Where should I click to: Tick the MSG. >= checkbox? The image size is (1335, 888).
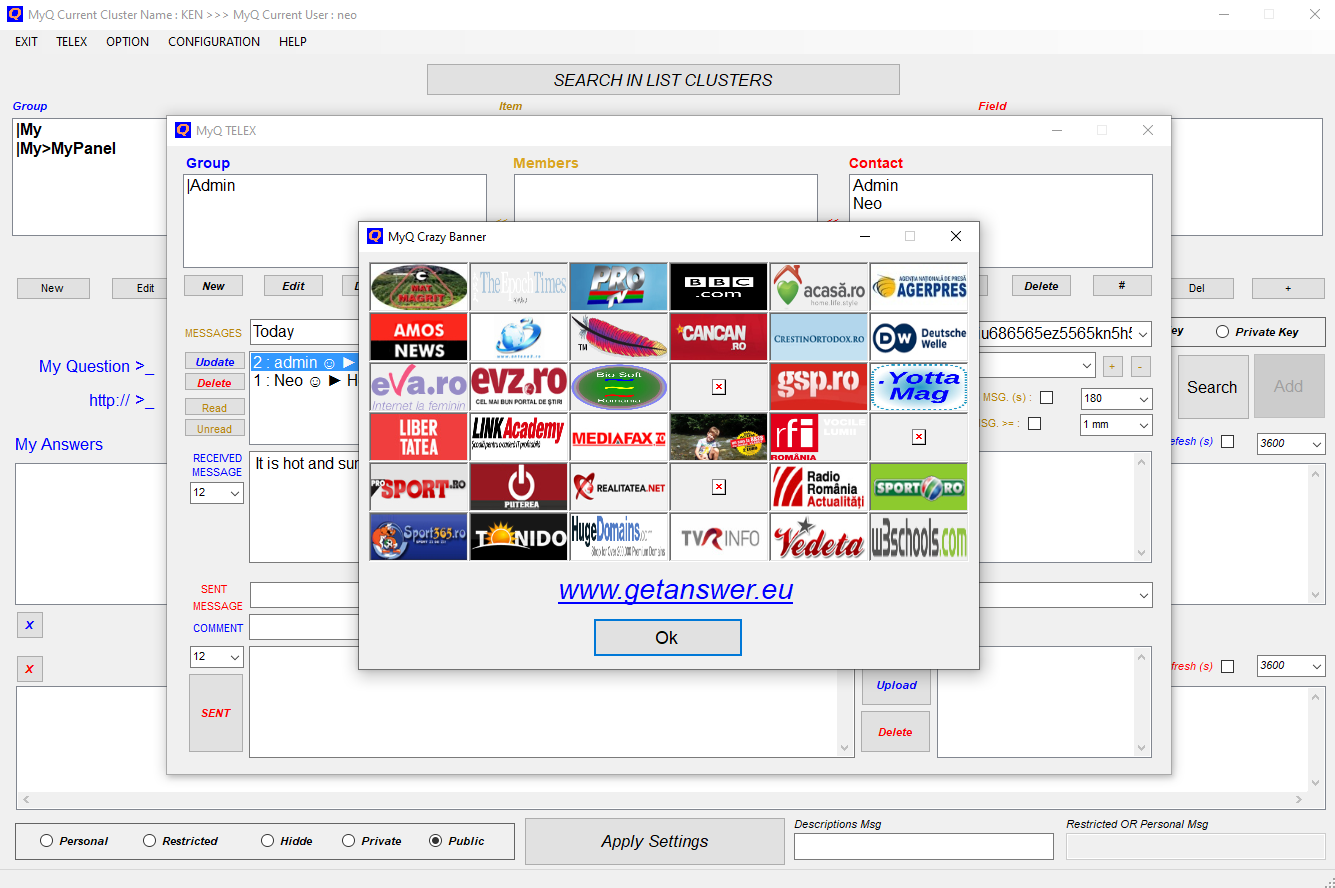(1034, 424)
